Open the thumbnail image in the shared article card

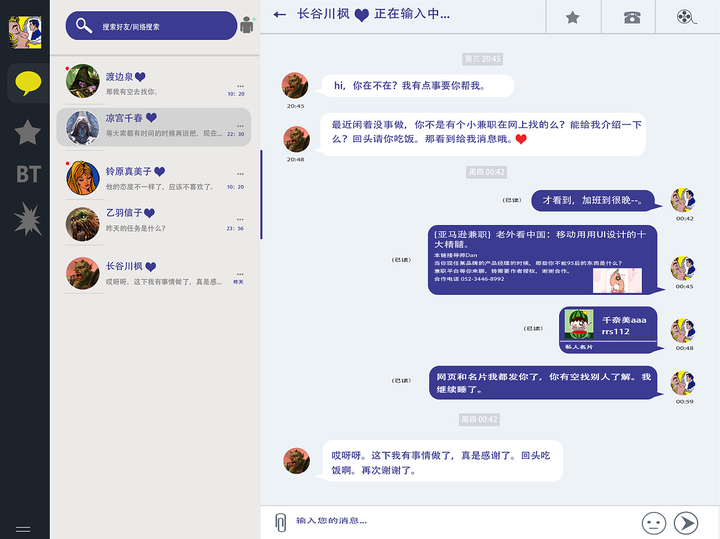pyautogui.click(x=617, y=280)
